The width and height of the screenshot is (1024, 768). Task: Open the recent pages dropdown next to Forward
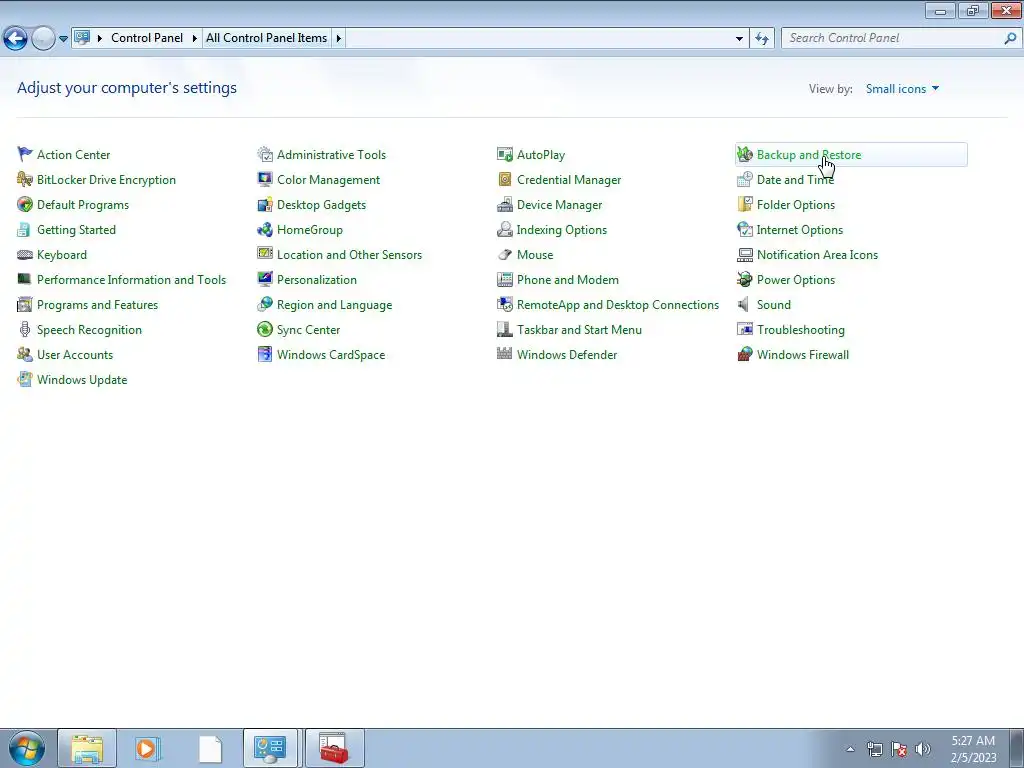(63, 39)
